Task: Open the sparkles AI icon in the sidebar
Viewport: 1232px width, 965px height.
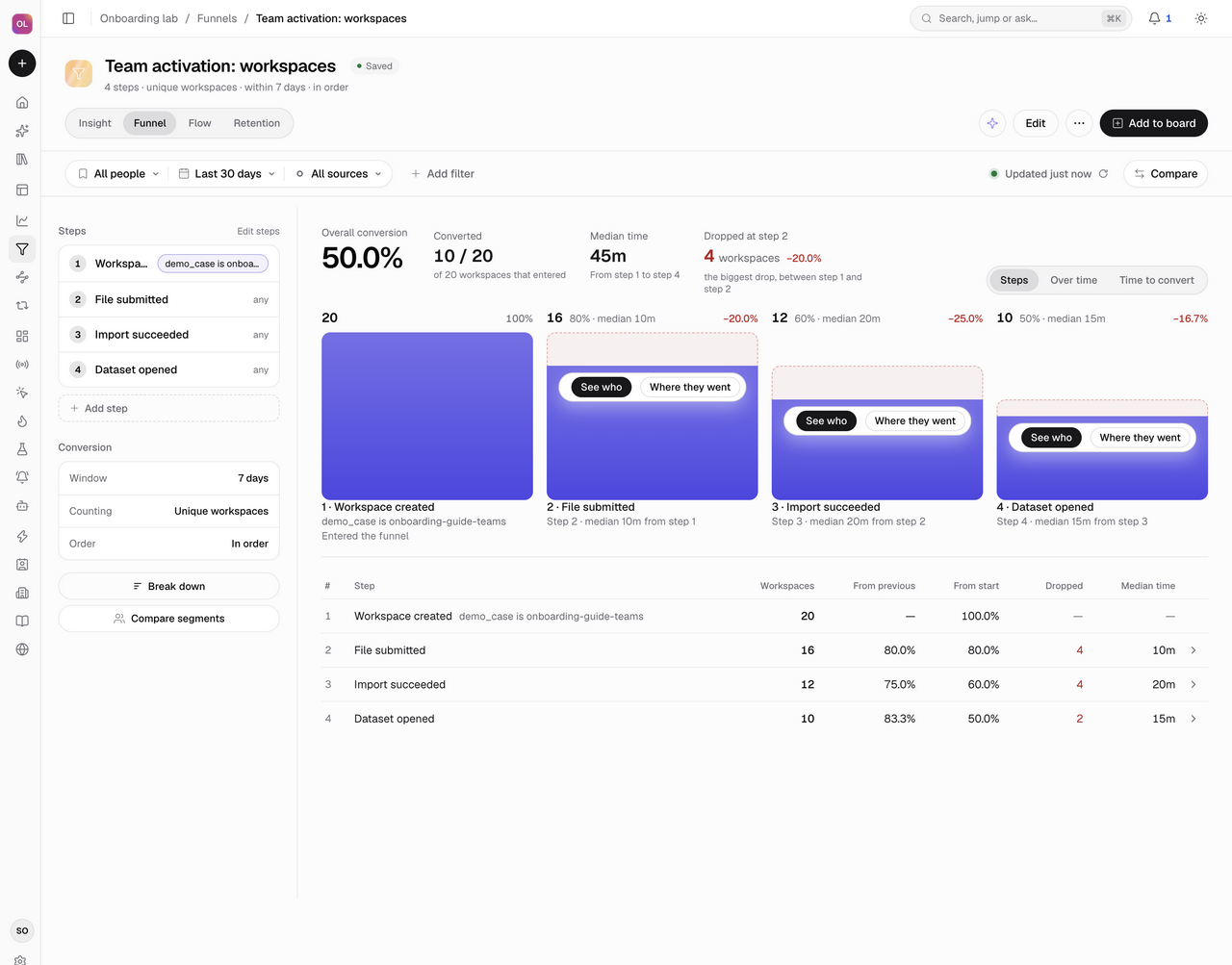Action: (22, 131)
